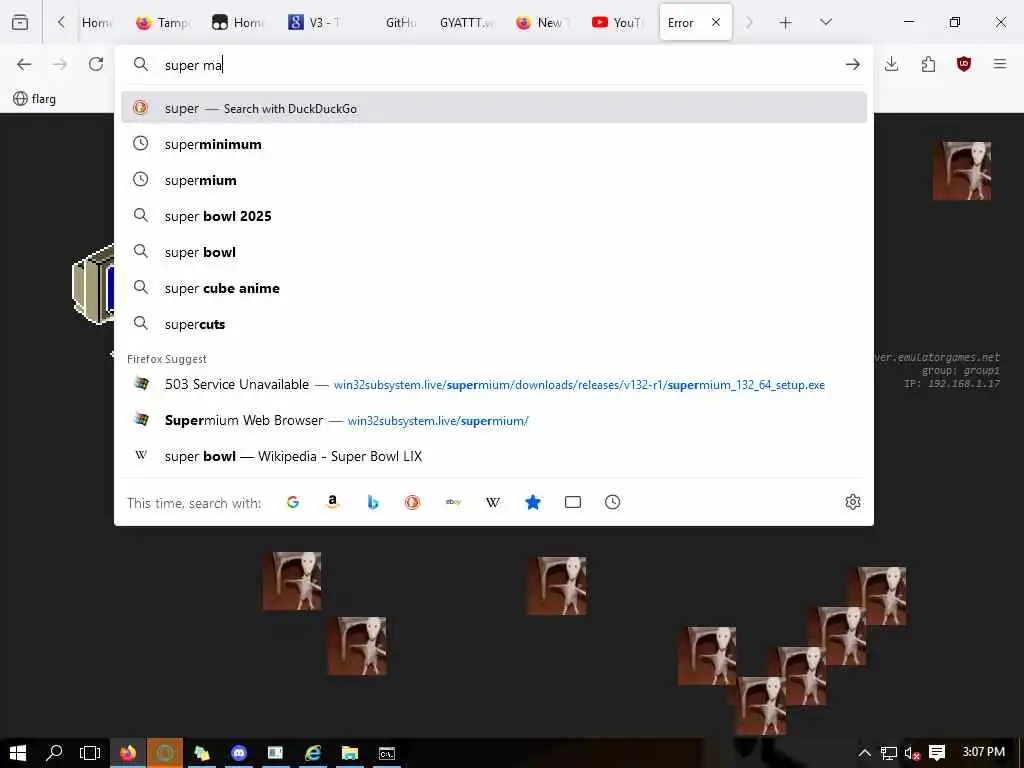Screen dimensions: 1024x768
Task: Click the figure thumbnail at page top right
Action: tap(962, 170)
